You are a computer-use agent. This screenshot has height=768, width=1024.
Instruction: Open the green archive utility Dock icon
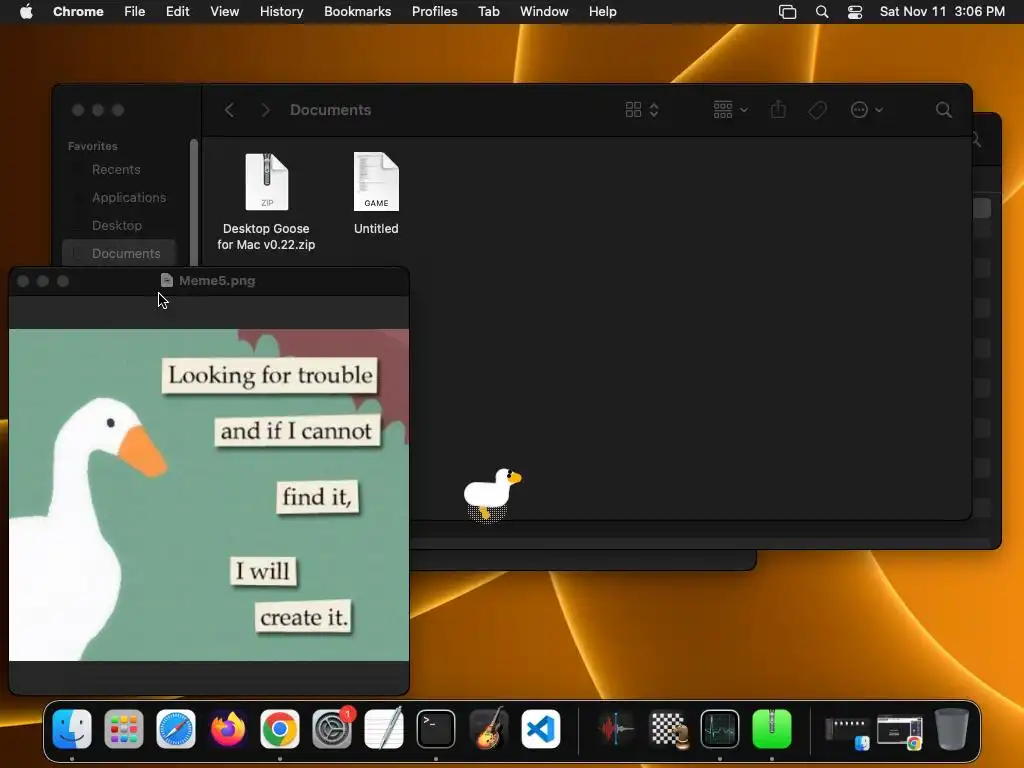(772, 729)
